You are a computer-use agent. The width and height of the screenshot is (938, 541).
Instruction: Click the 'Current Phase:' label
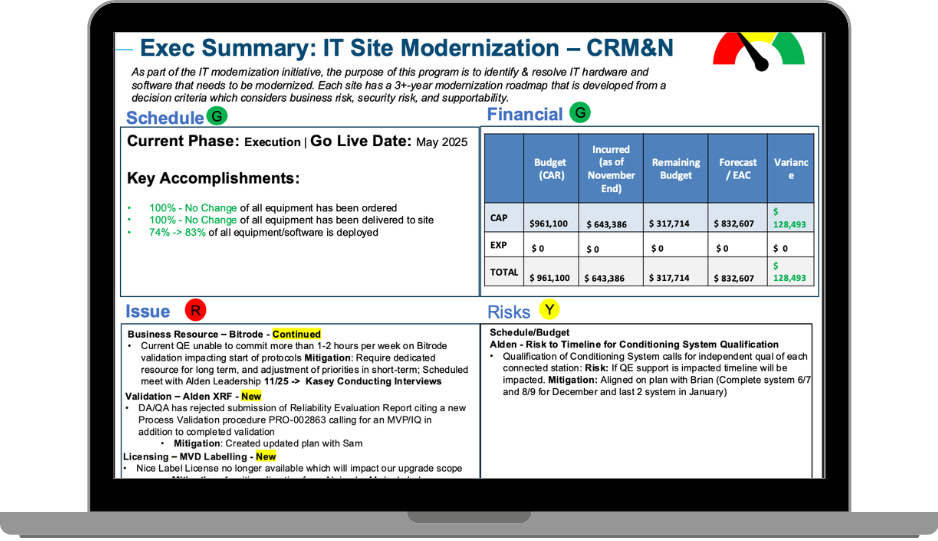pos(183,141)
